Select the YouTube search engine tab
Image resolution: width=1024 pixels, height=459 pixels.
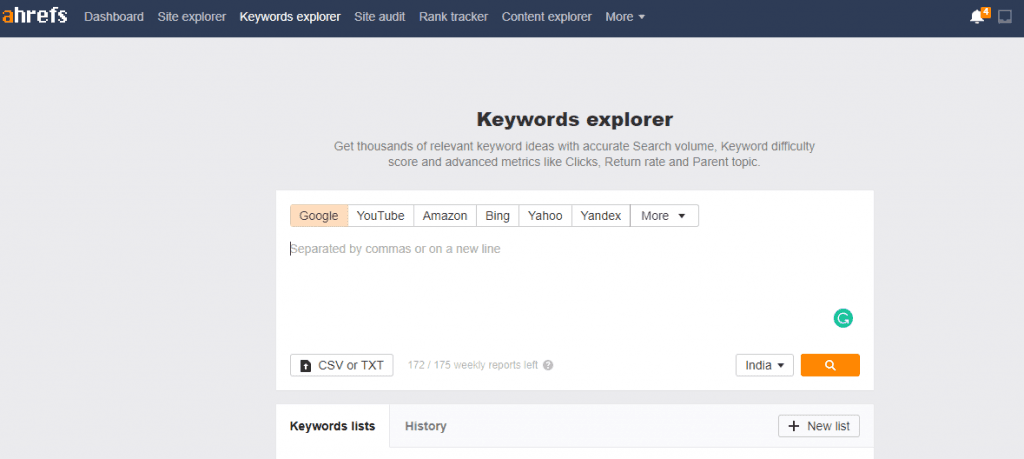(x=380, y=215)
